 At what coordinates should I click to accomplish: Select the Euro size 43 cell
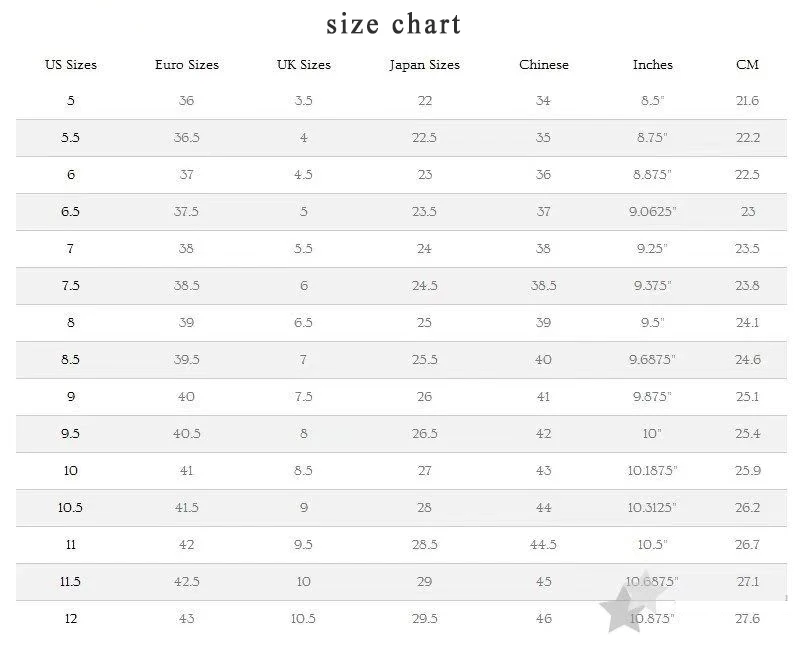pyautogui.click(x=187, y=619)
